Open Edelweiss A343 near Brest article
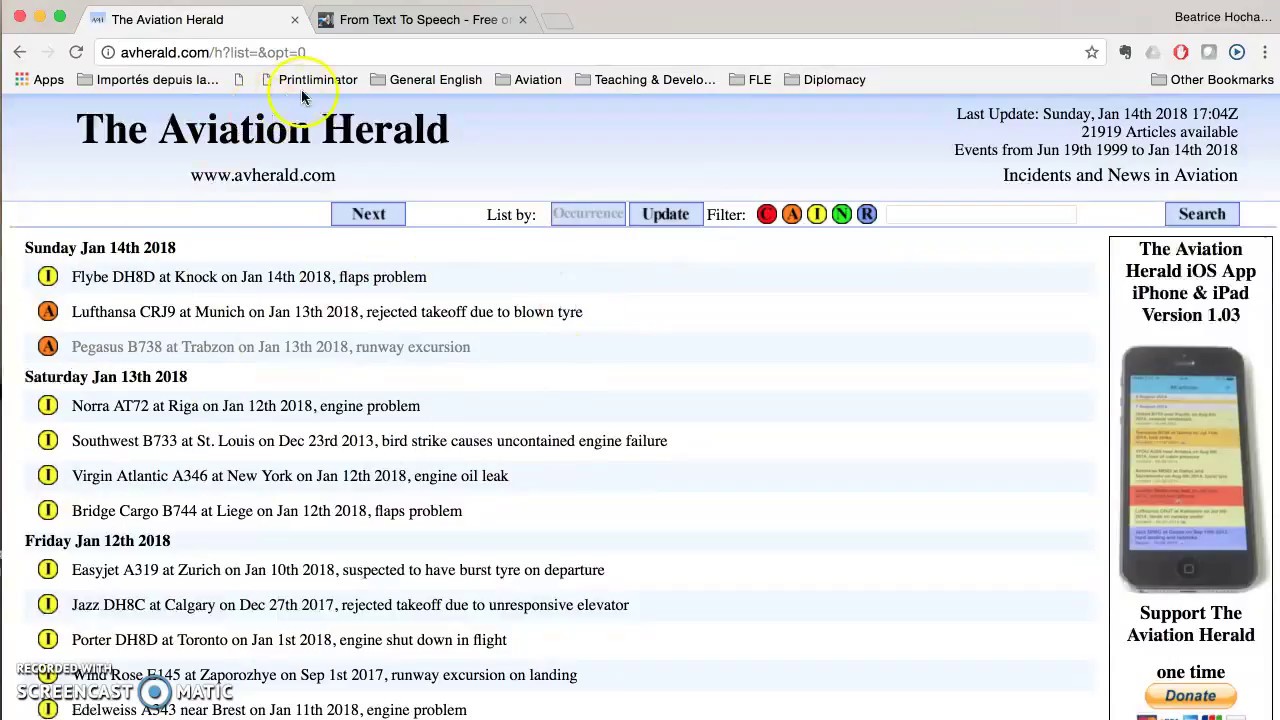The height and width of the screenshot is (720, 1280). tap(269, 710)
